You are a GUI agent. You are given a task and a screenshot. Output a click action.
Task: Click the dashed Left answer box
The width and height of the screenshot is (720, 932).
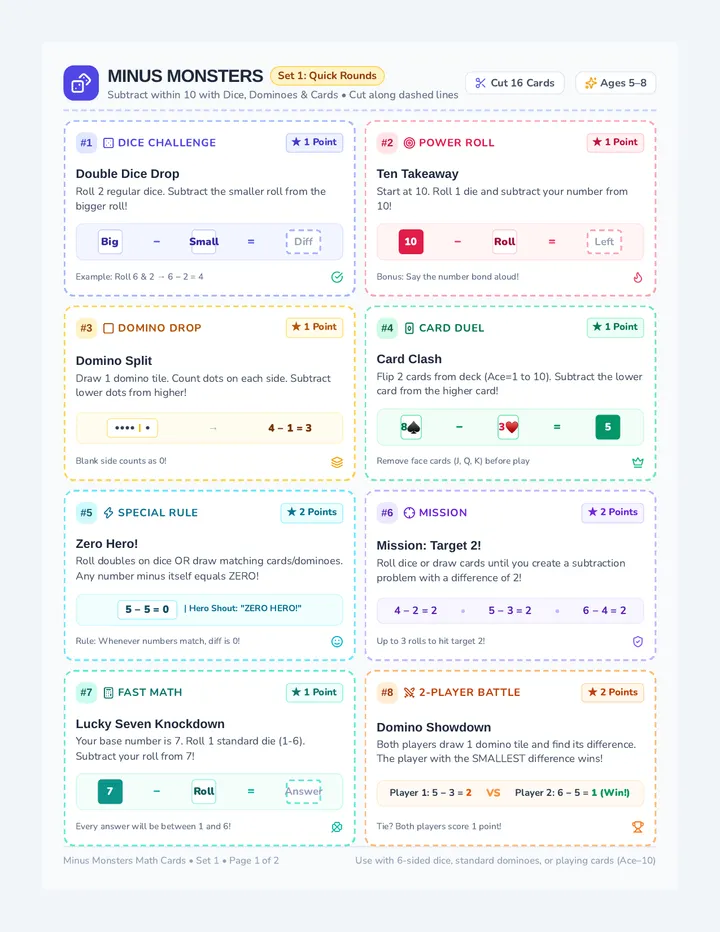(604, 242)
